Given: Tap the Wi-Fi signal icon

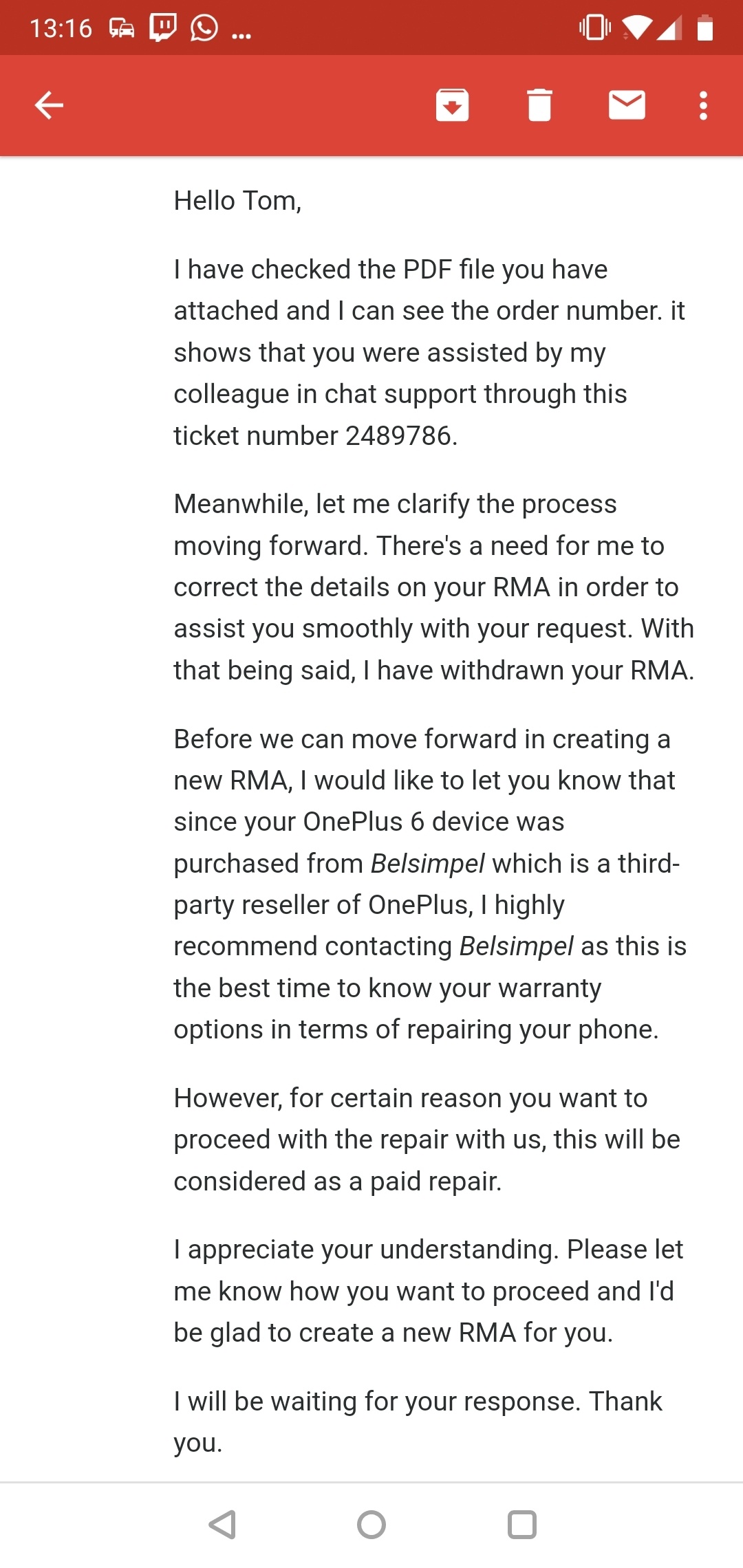Looking at the screenshot, I should 637,28.
